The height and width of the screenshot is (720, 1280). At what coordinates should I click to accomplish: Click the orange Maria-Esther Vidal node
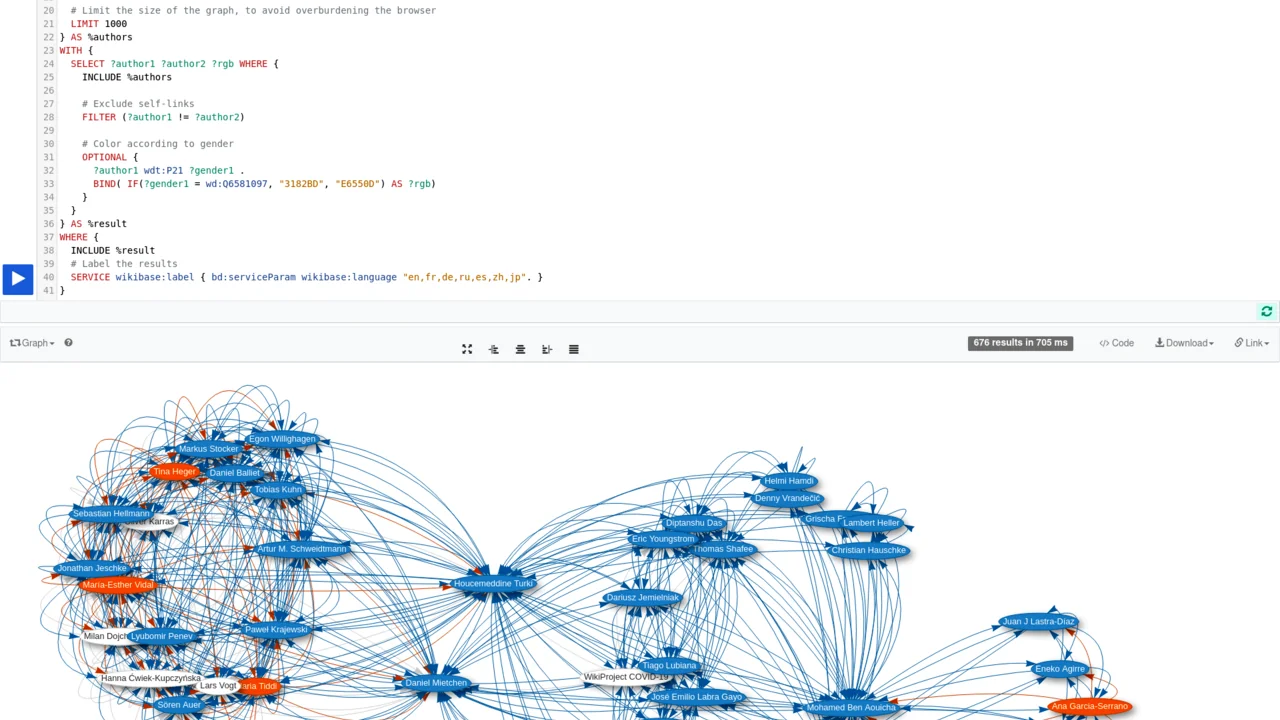coord(118,585)
